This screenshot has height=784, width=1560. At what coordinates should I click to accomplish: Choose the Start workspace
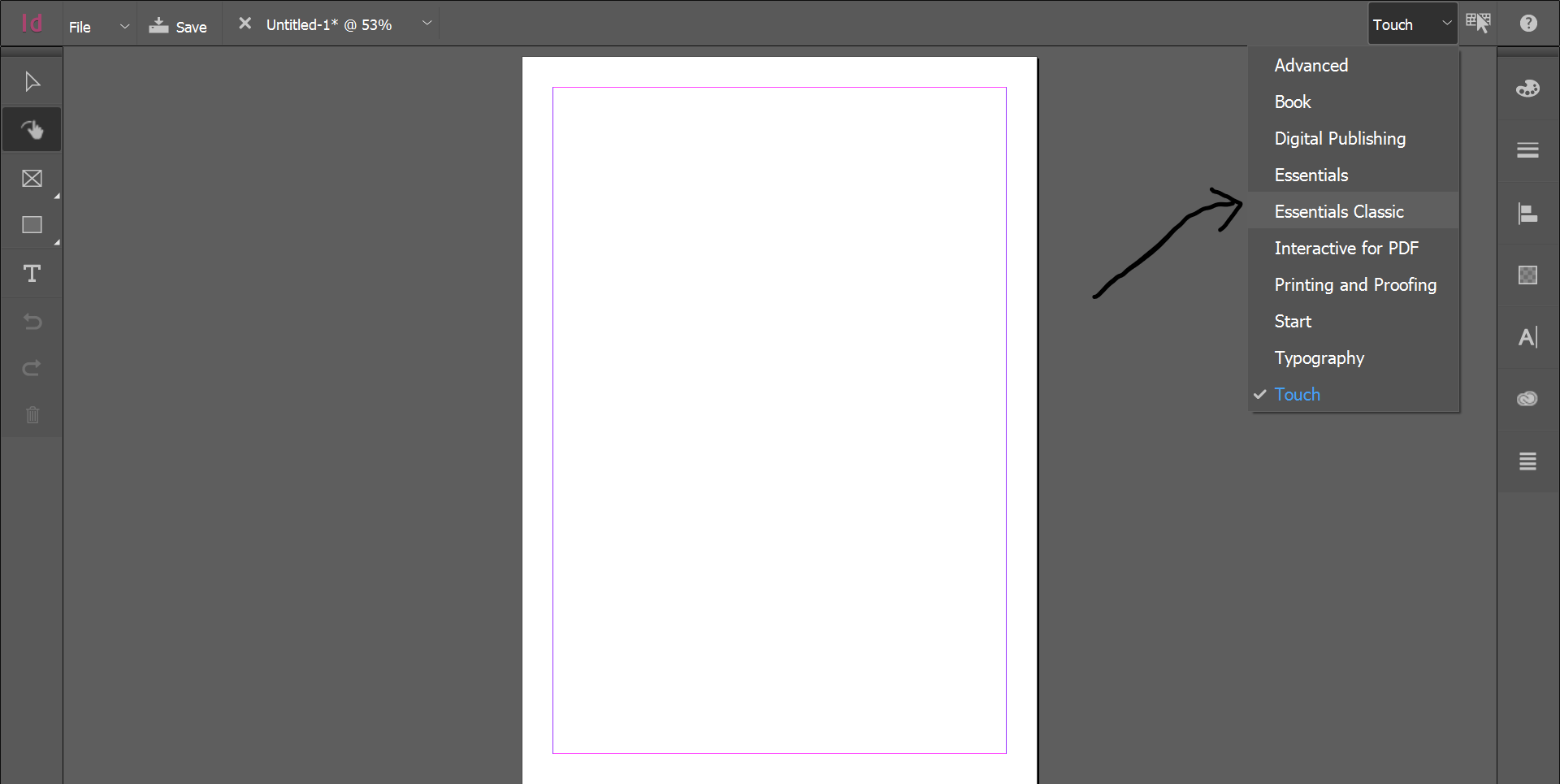(x=1354, y=321)
